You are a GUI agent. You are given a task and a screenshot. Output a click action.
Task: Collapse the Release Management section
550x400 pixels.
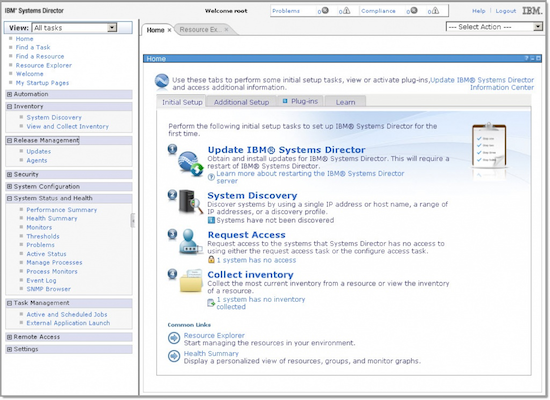tap(9, 140)
